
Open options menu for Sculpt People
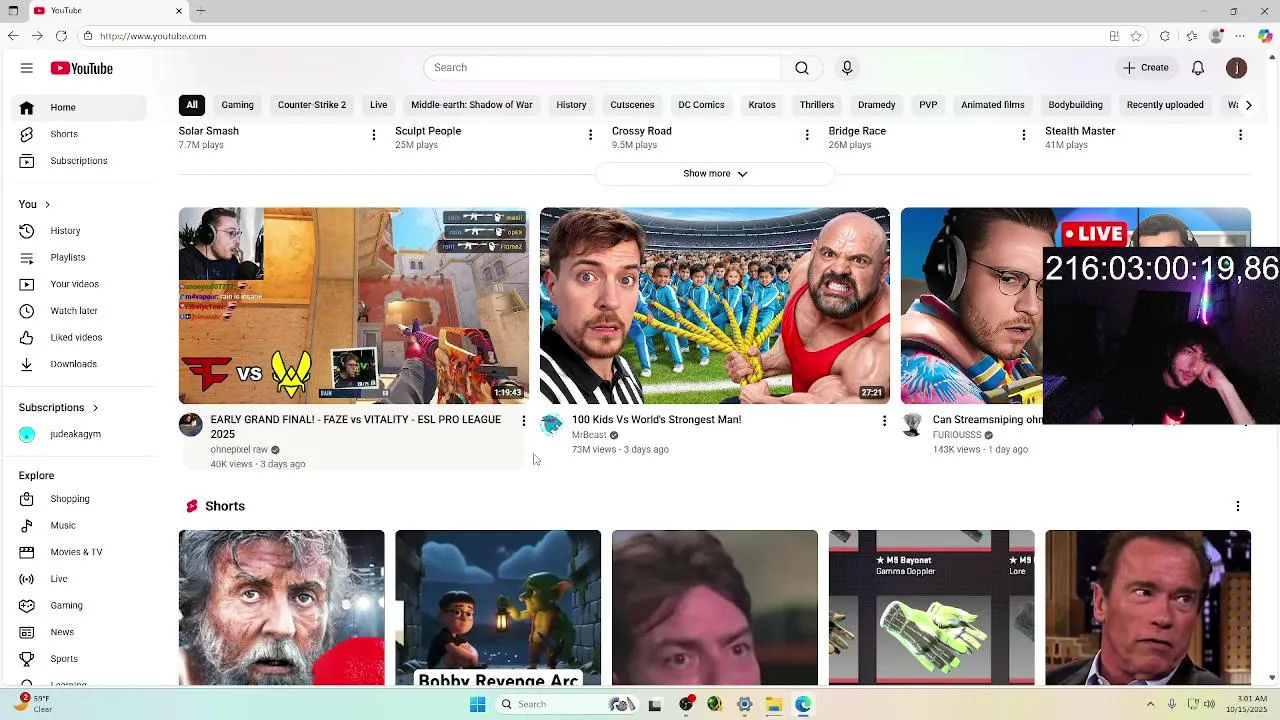click(590, 135)
